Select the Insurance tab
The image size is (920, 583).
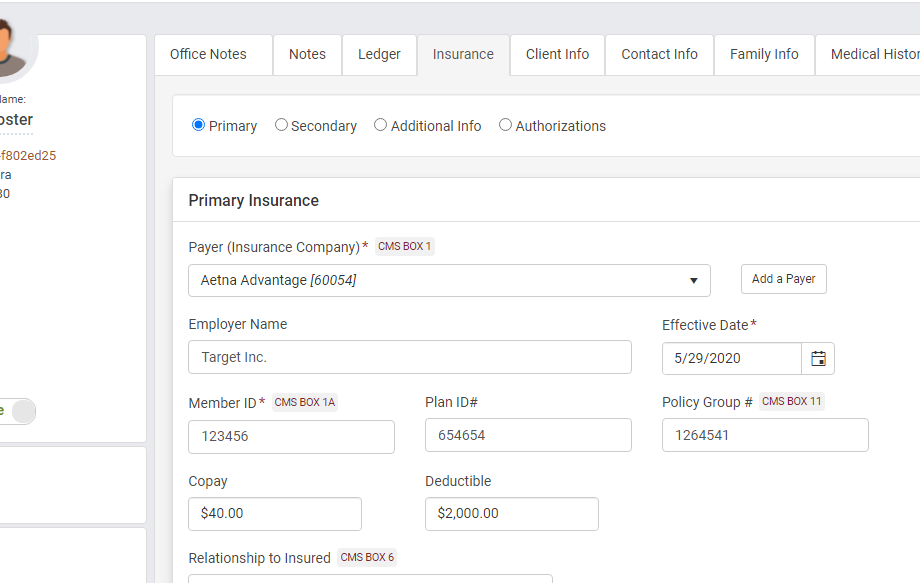pyautogui.click(x=463, y=55)
